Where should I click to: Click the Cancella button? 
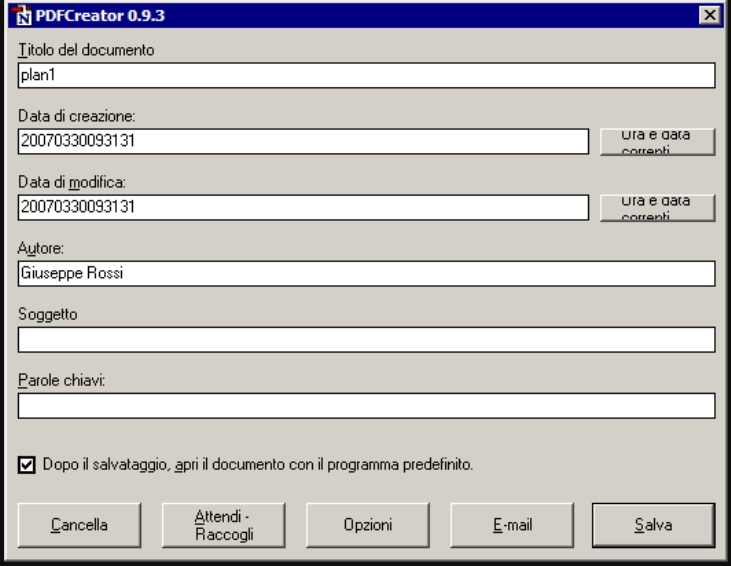79,525
